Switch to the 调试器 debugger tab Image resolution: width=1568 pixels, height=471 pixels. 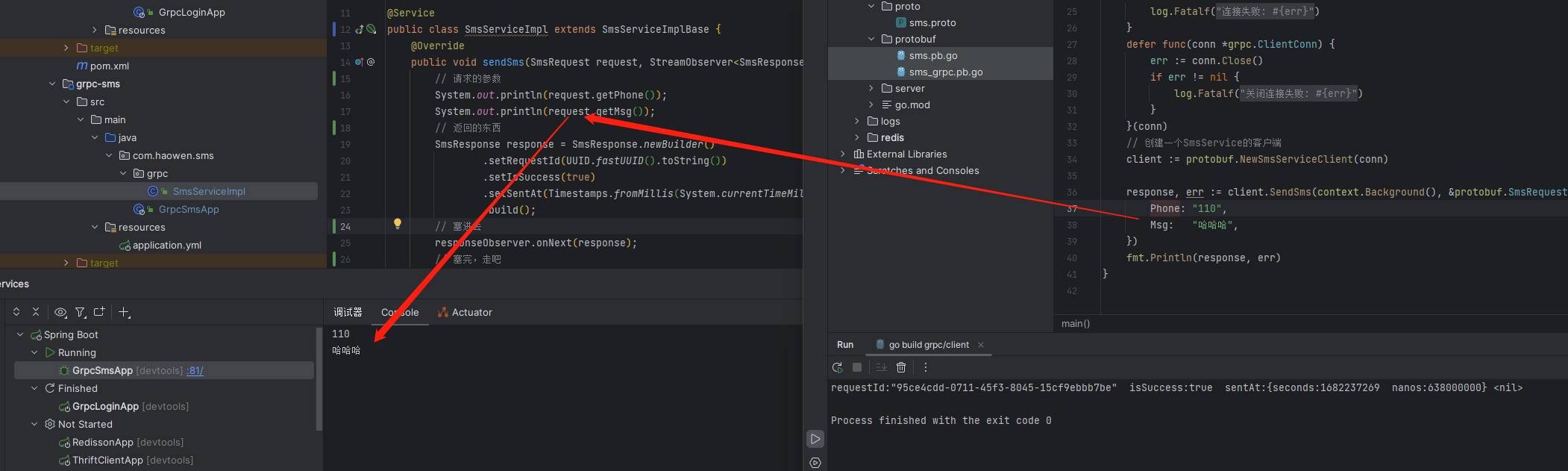pos(348,313)
